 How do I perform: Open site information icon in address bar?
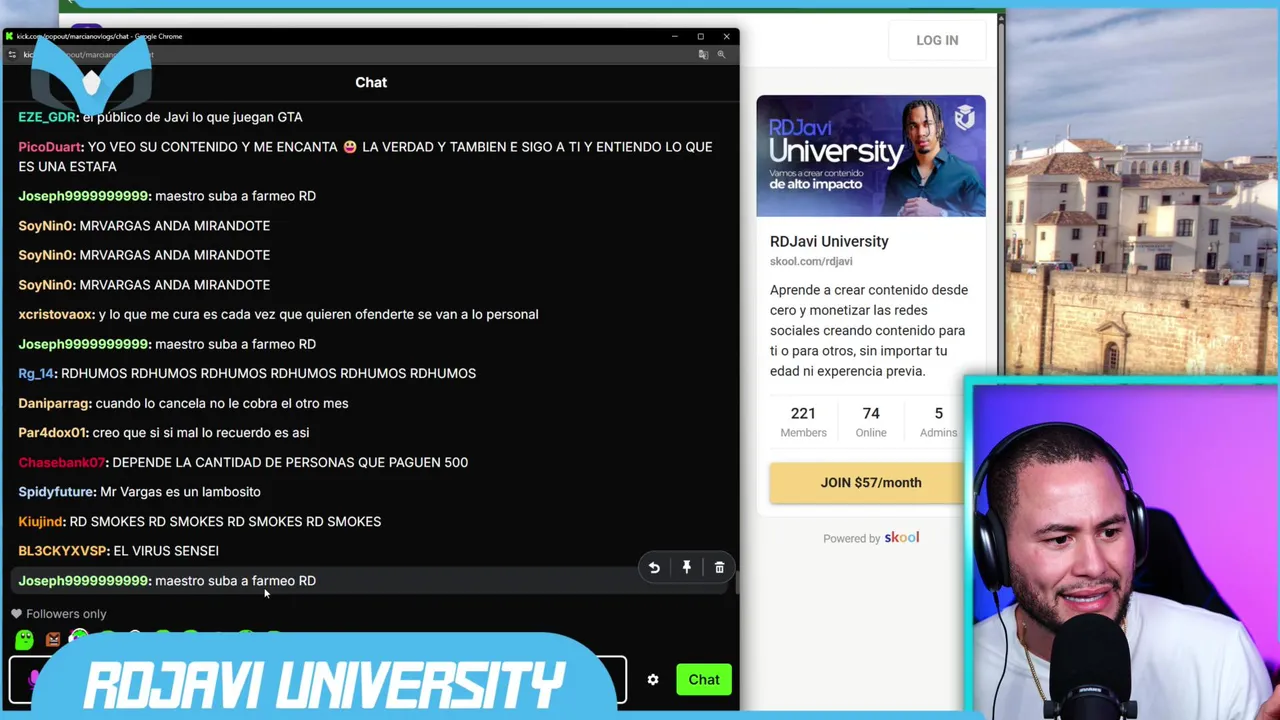pos(13,54)
